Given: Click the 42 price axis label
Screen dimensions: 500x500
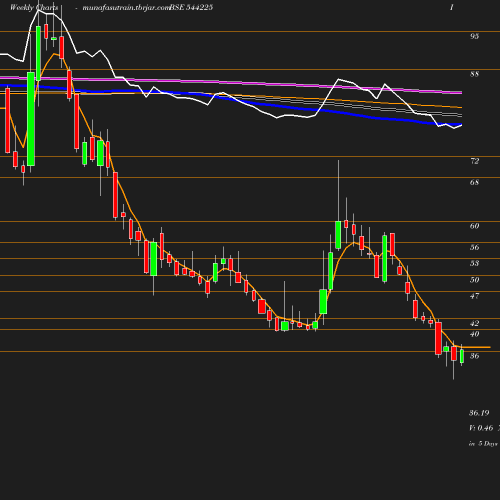Looking at the screenshot, I should click(474, 323).
